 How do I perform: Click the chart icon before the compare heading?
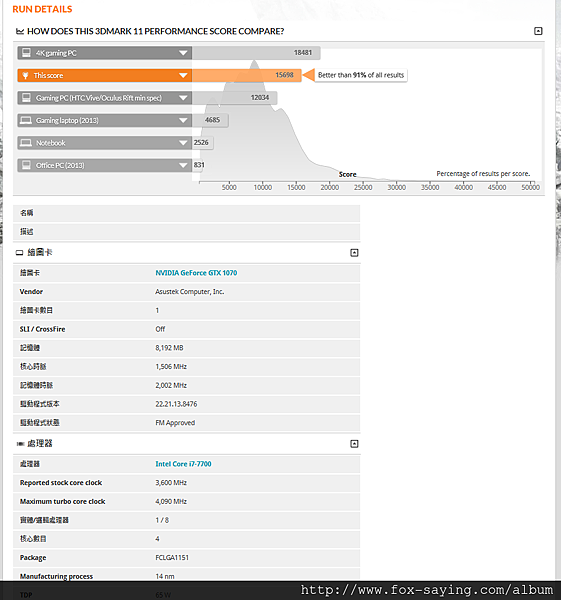tap(20, 31)
